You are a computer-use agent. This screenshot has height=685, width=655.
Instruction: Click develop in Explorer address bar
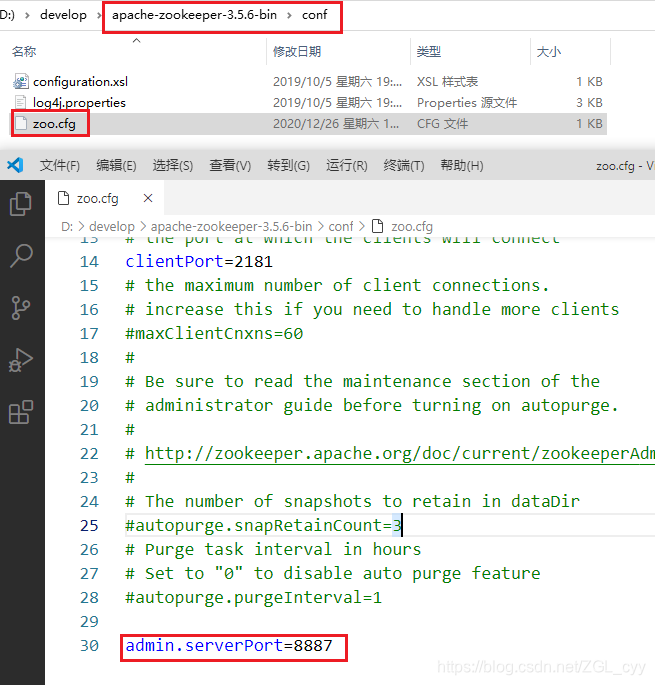63,15
